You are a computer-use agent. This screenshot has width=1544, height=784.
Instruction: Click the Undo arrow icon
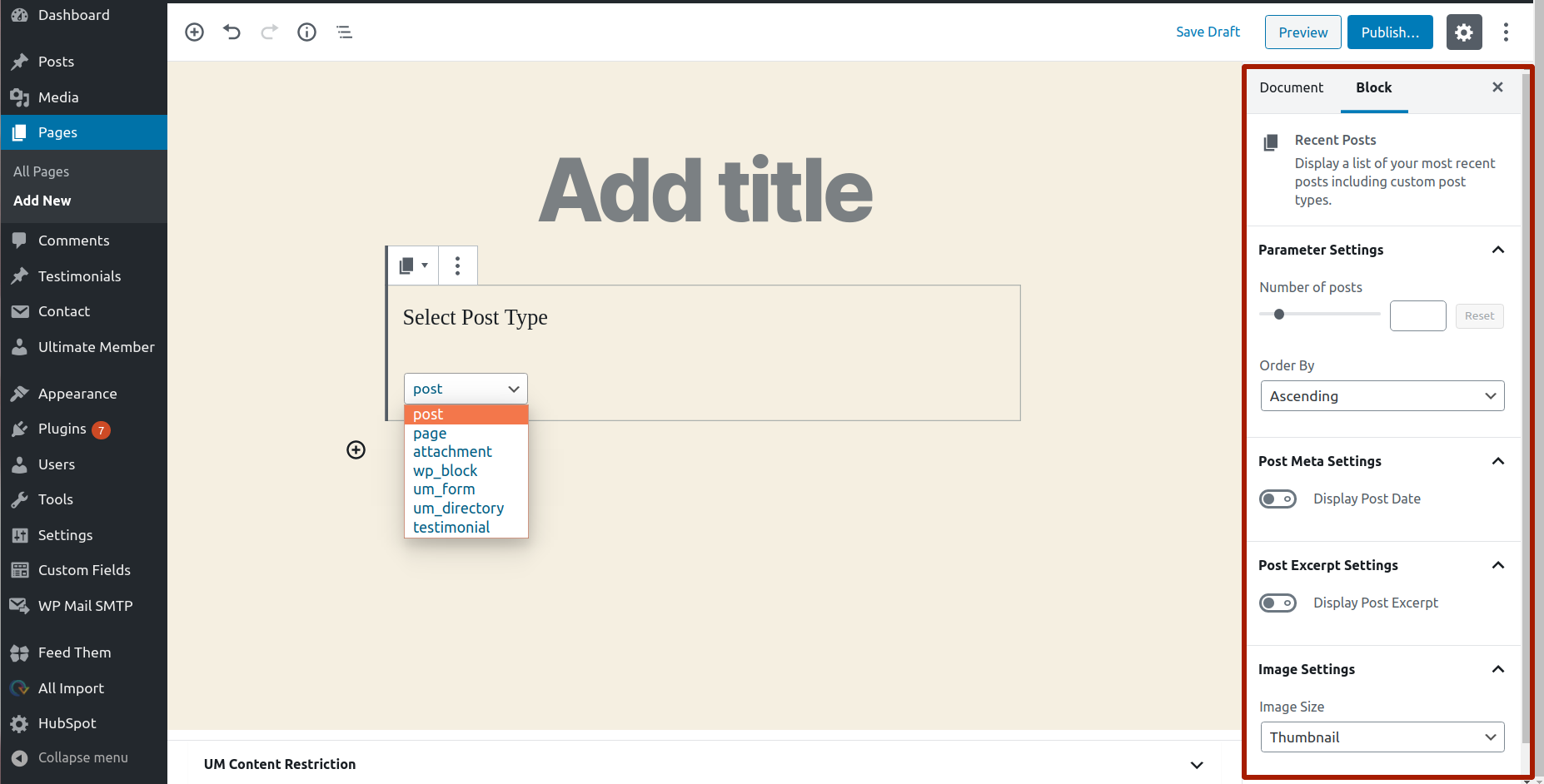232,32
